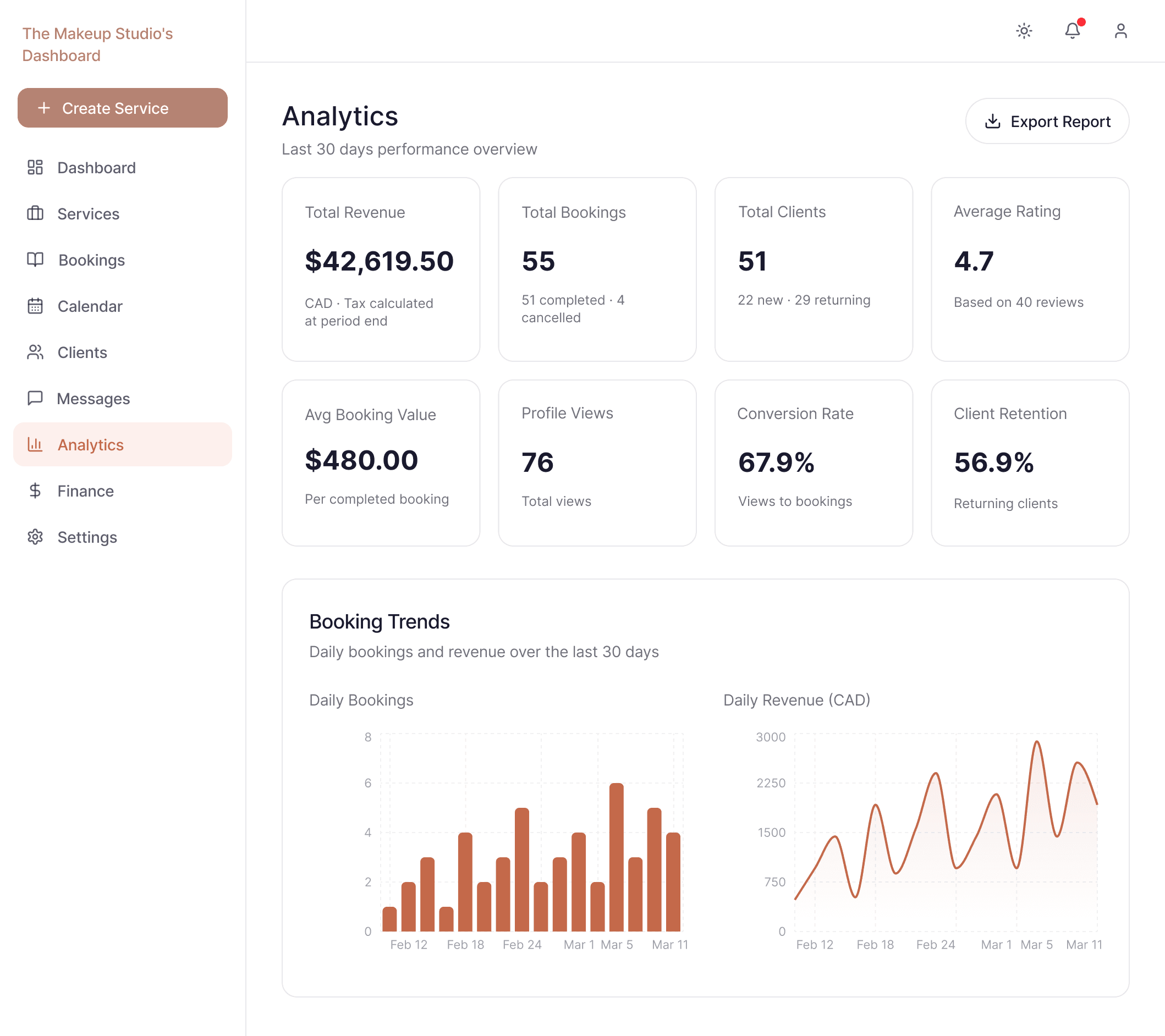Click the Total Revenue stat card
Image resolution: width=1165 pixels, height=1036 pixels.
click(380, 269)
